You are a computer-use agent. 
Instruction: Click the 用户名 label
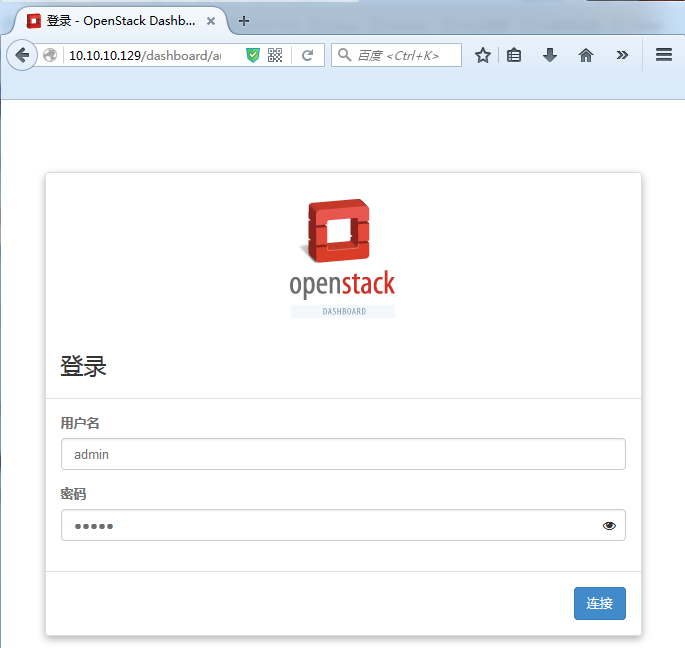click(80, 423)
